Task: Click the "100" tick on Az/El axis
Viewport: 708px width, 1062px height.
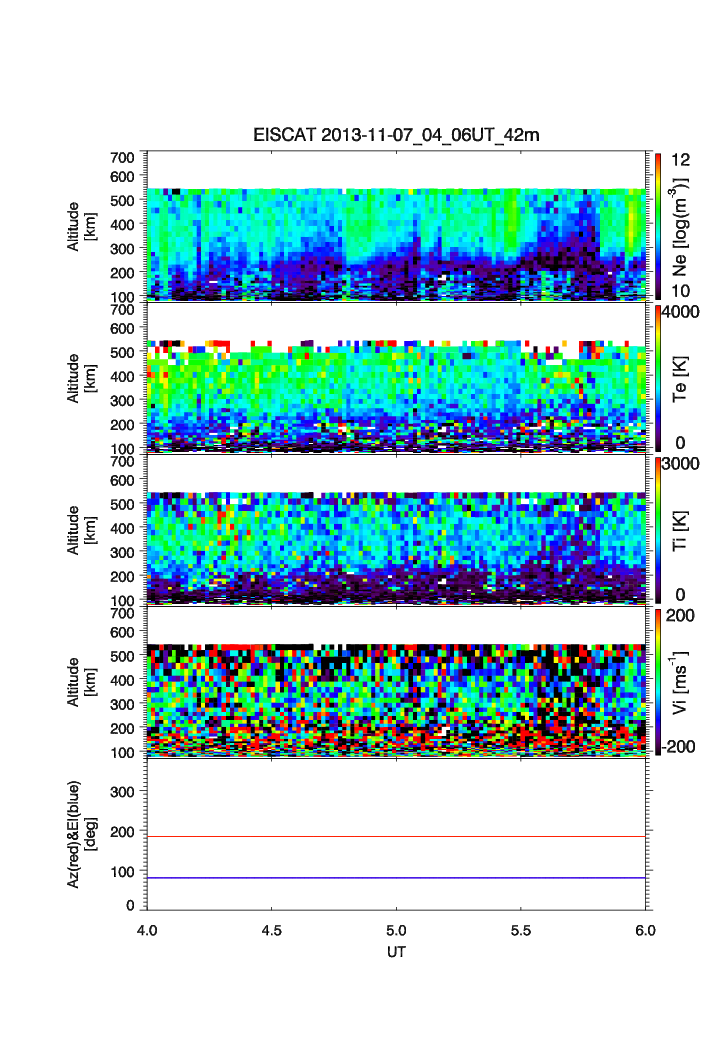Action: [x=123, y=872]
